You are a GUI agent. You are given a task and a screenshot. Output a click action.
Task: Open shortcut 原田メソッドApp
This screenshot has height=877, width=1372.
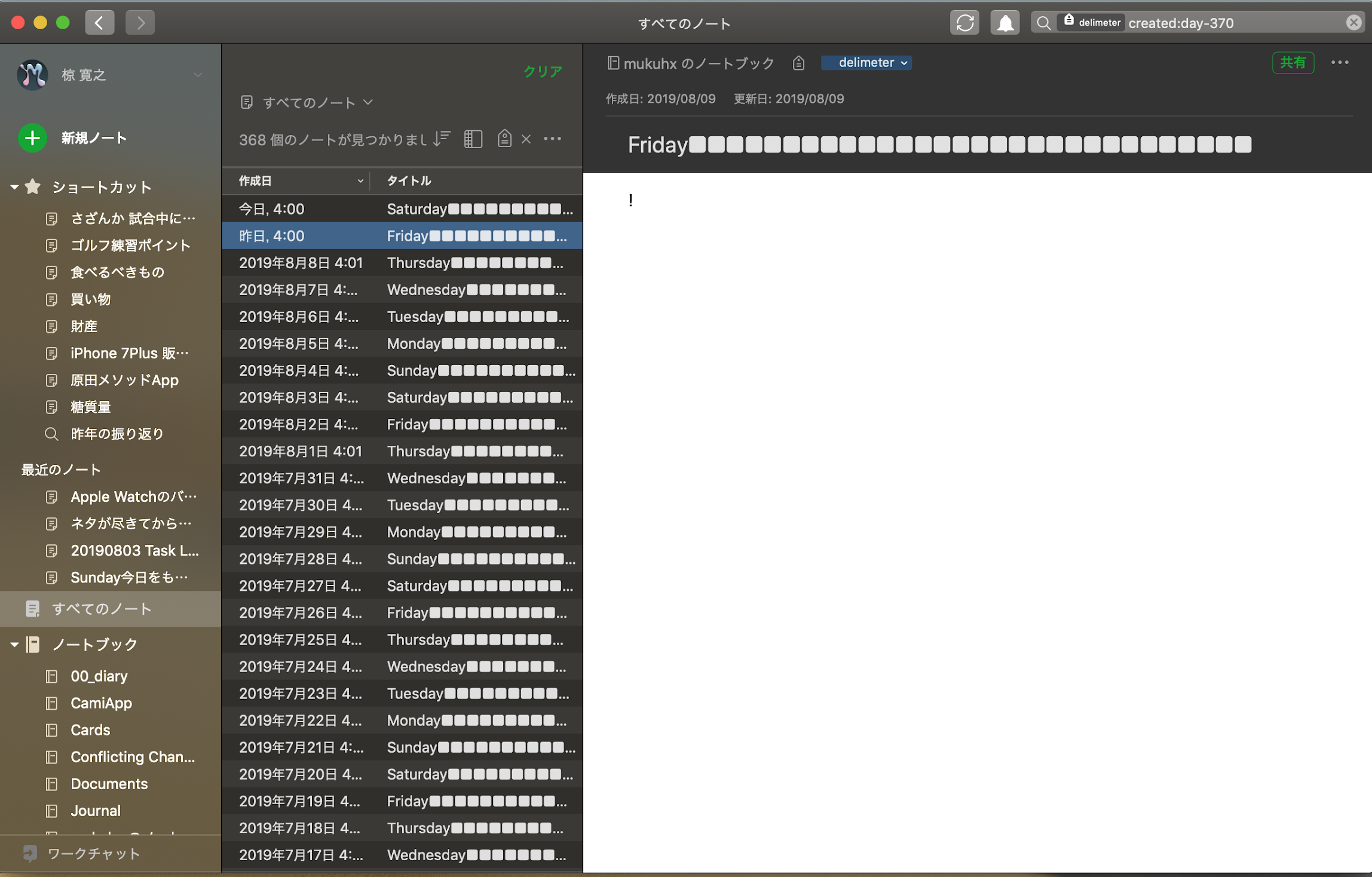(x=124, y=380)
